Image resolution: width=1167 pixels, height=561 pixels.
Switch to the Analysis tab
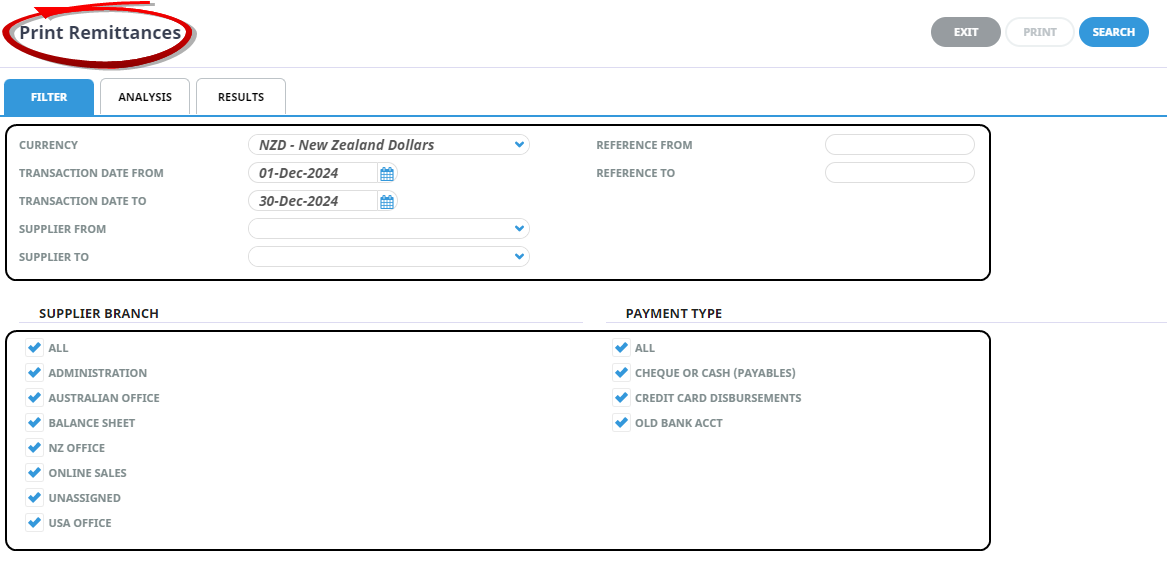(x=145, y=97)
